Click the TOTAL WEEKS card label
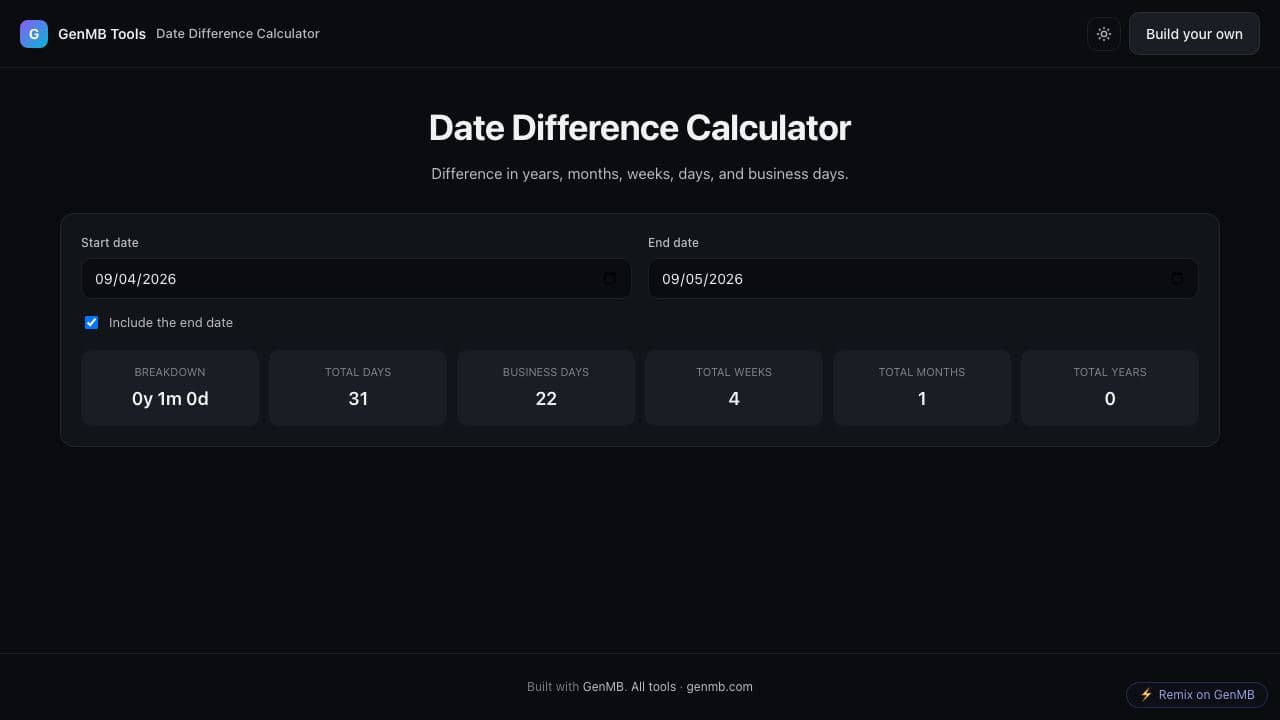This screenshot has width=1280, height=720. pos(734,372)
